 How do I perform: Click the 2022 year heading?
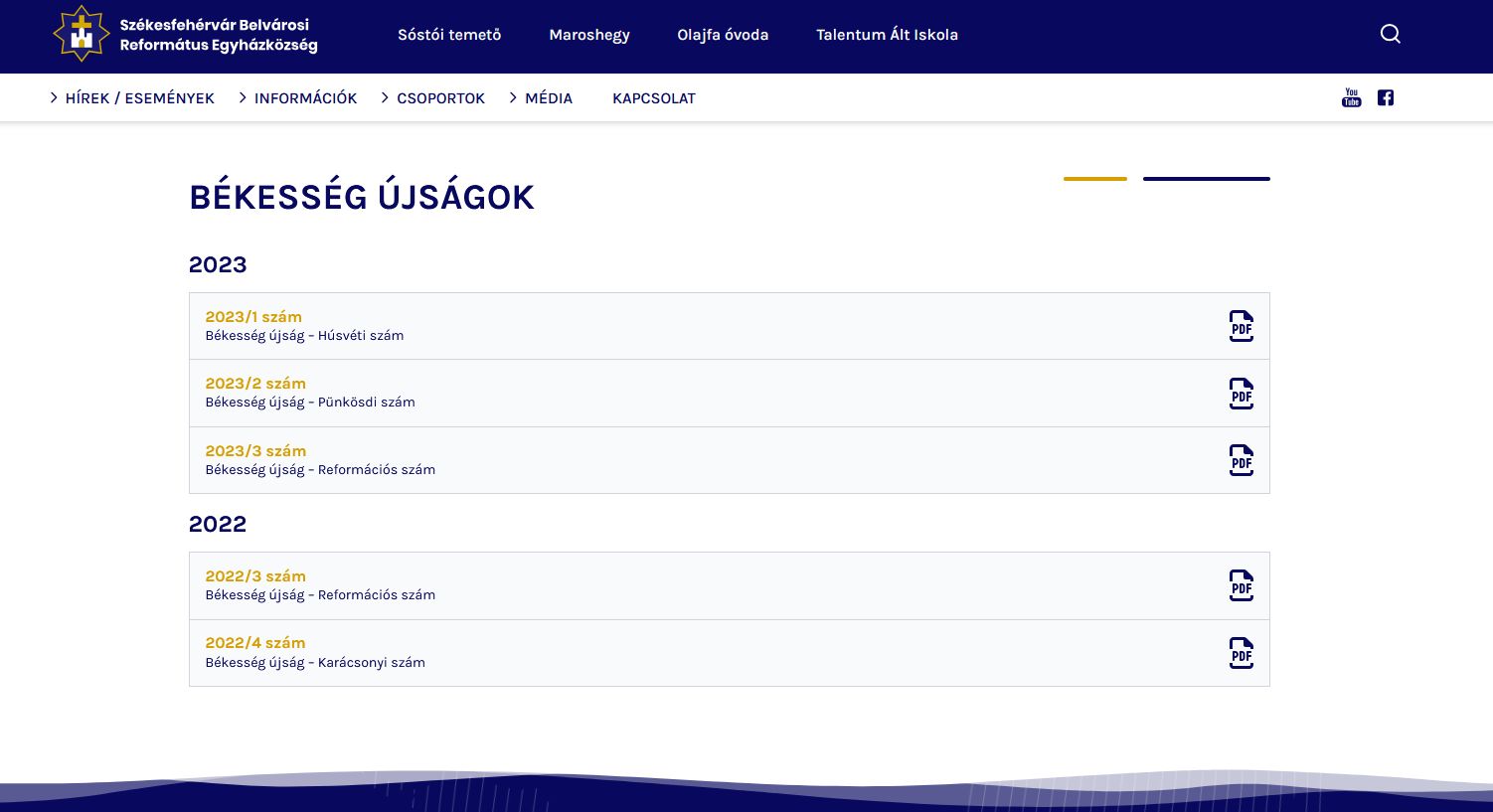pyautogui.click(x=218, y=524)
